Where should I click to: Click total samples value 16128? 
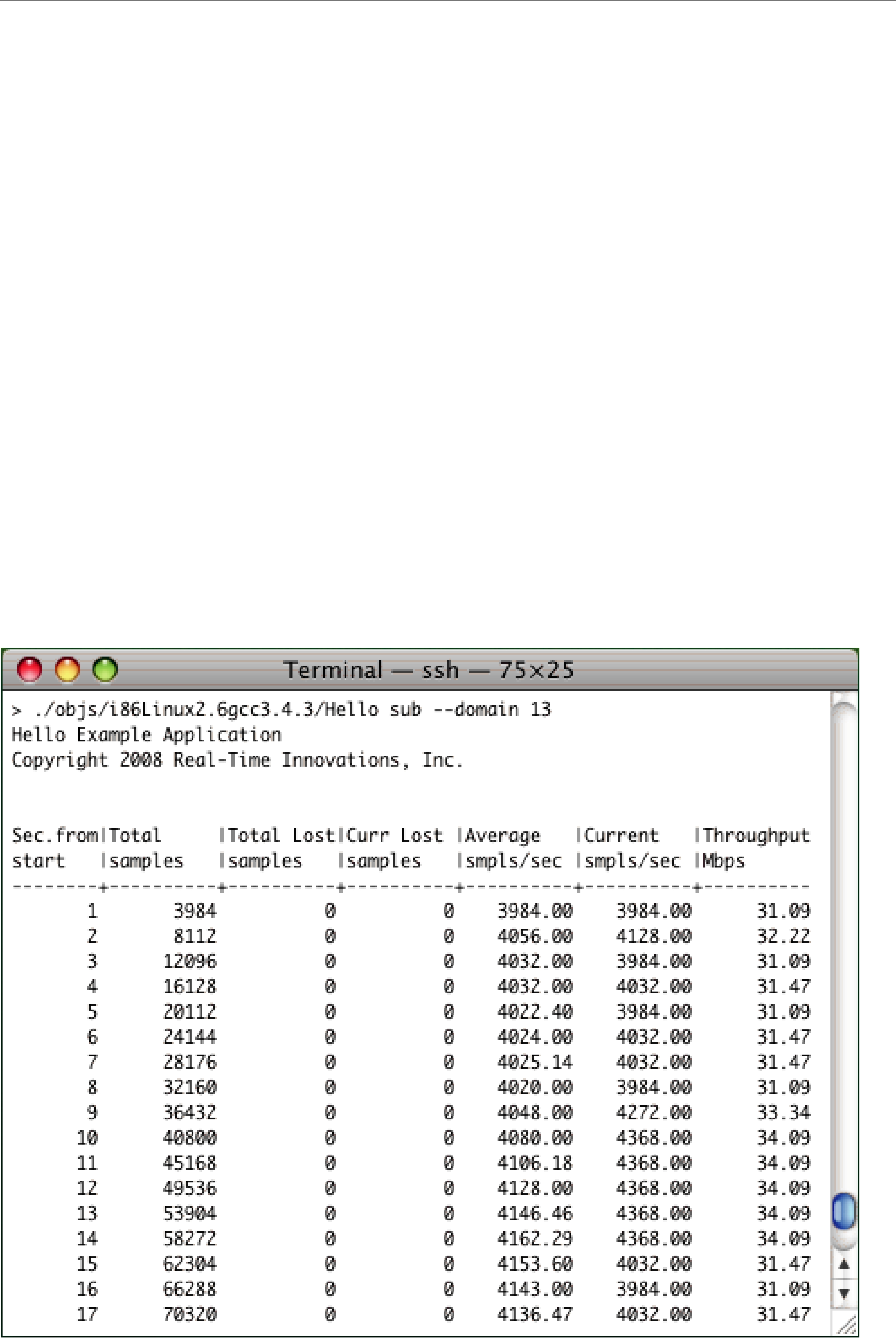tap(190, 986)
